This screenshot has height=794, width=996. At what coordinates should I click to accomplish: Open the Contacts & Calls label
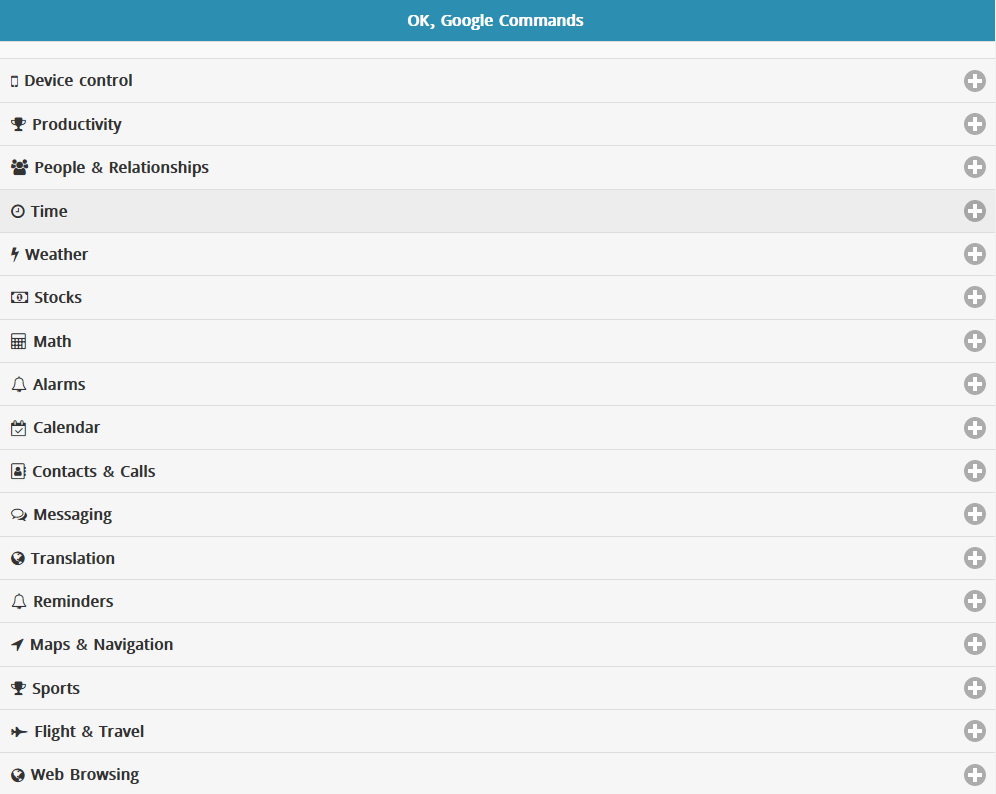click(94, 471)
